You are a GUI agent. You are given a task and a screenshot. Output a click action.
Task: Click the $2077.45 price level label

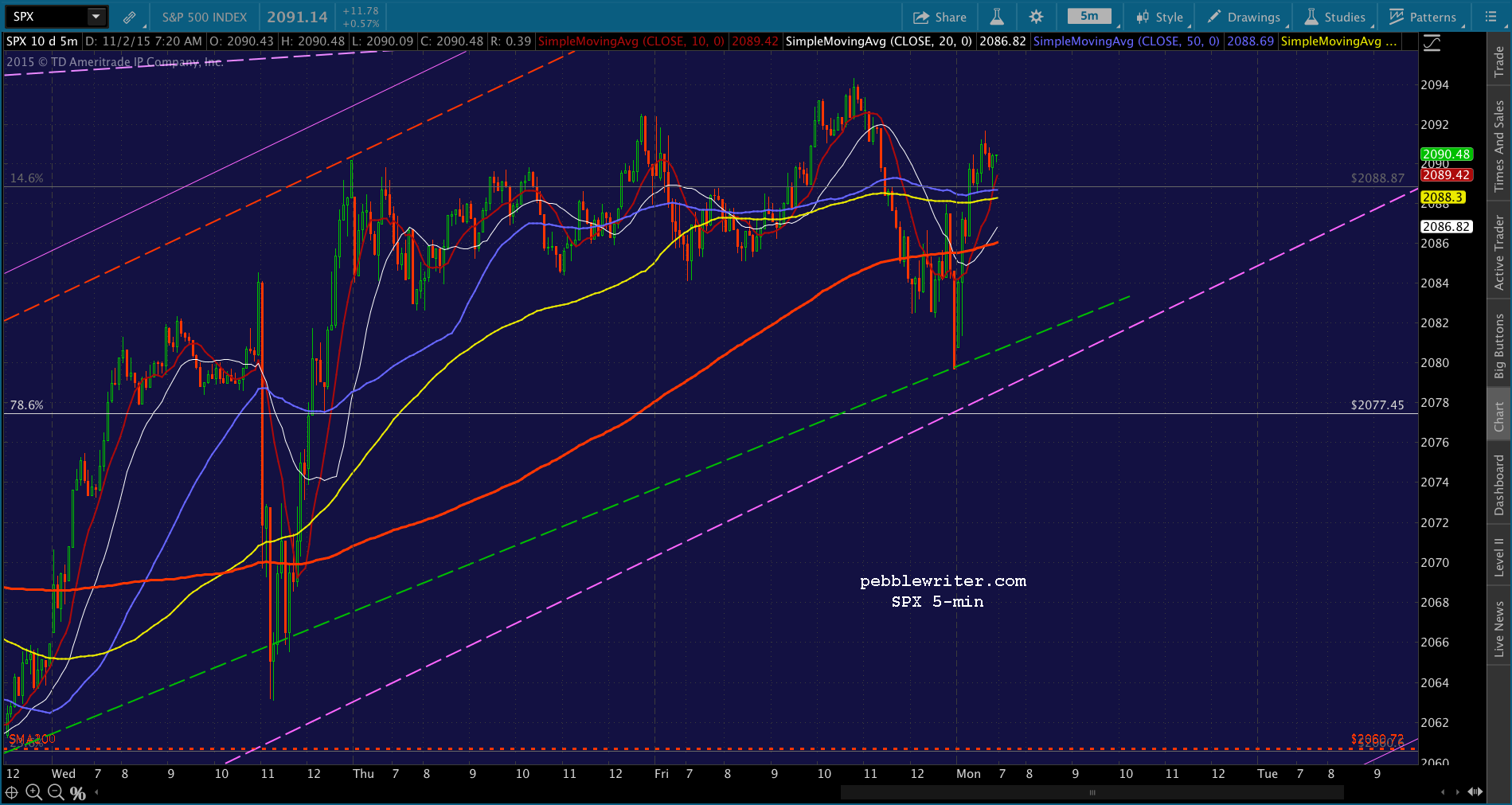point(1377,405)
